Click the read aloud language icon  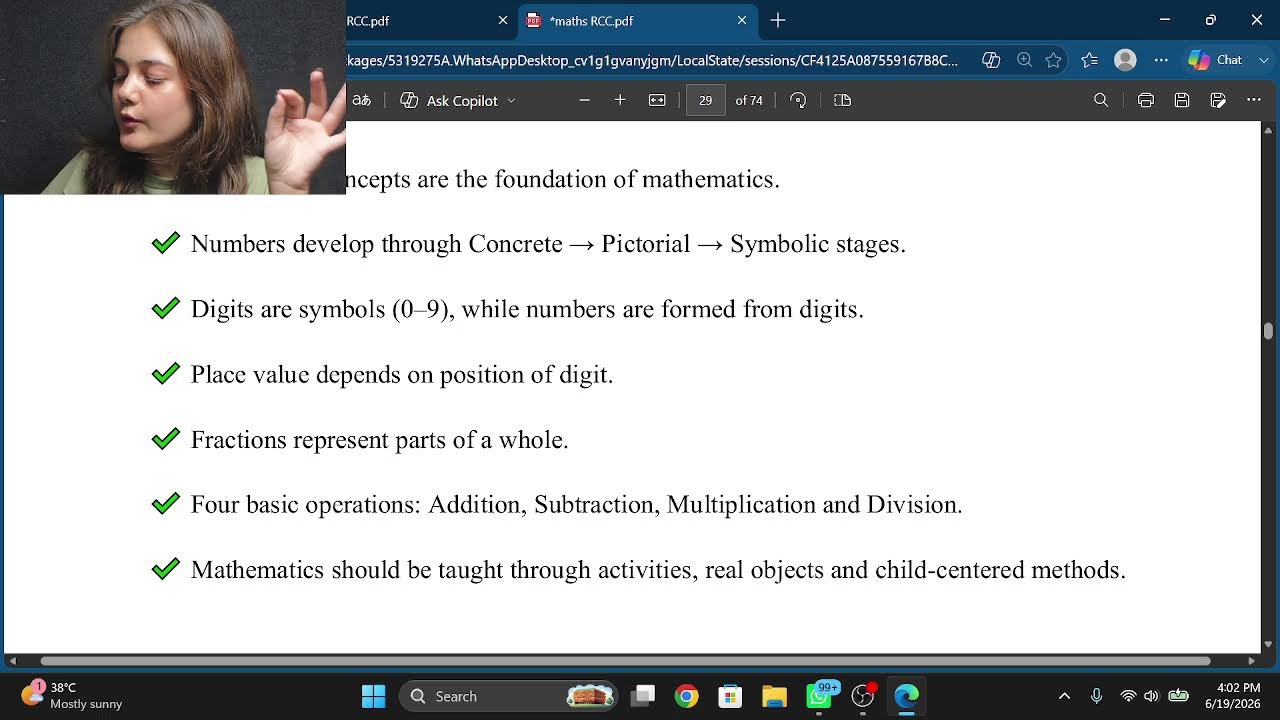[362, 100]
